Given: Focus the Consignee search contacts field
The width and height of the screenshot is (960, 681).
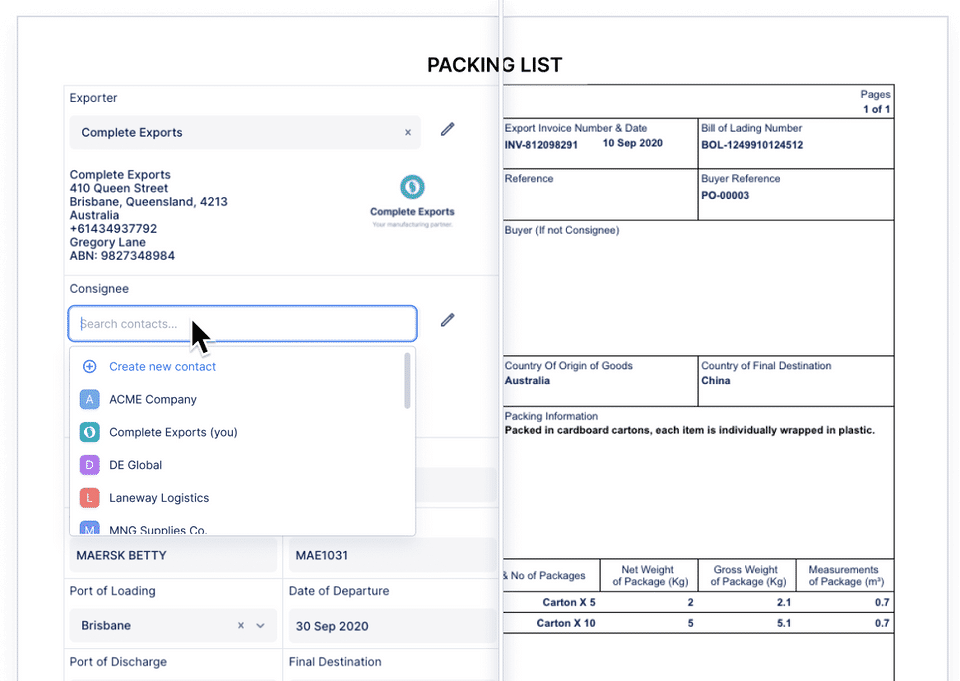Looking at the screenshot, I should click(242, 324).
